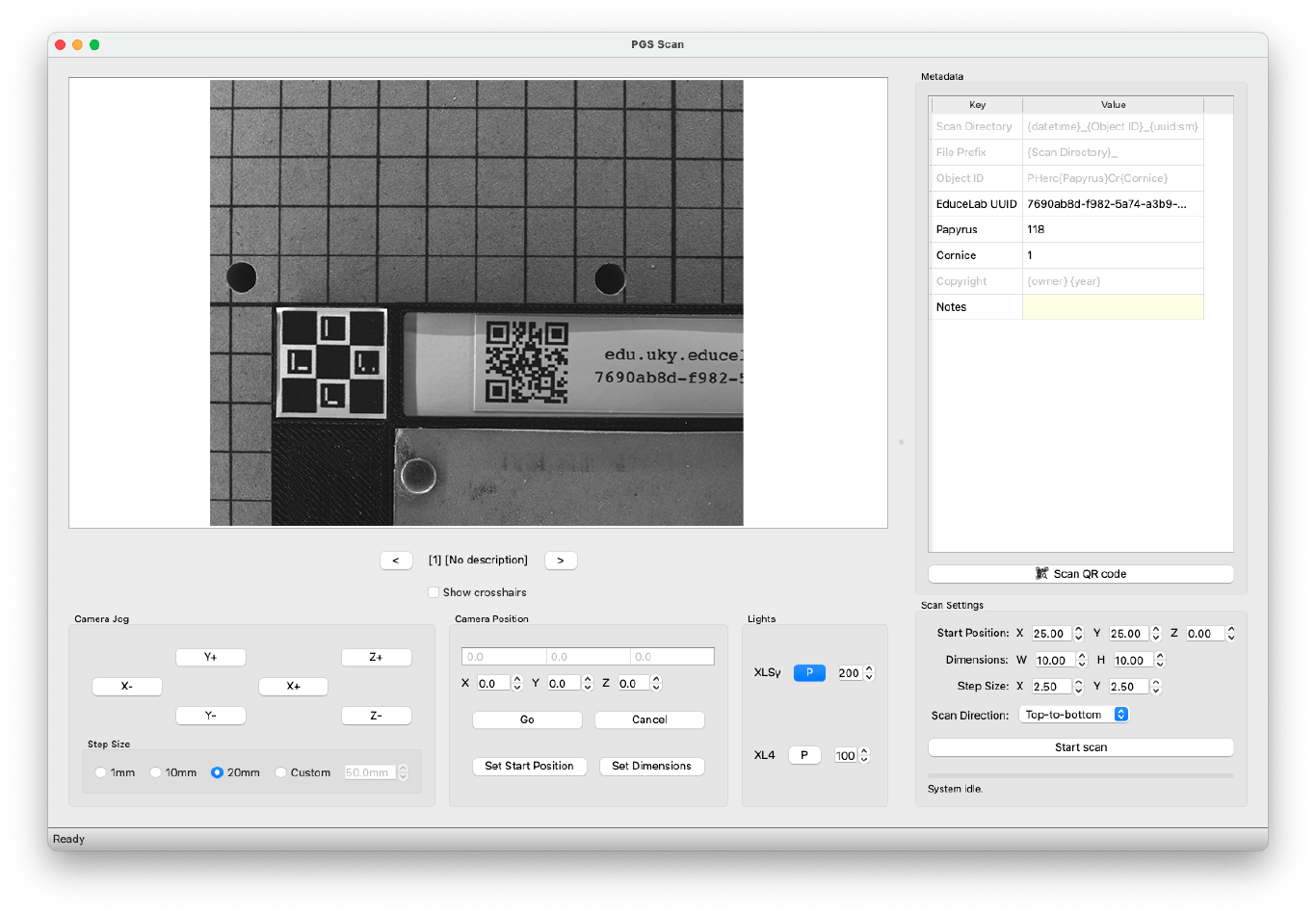Open Scan Direction Top-to-bottom dropdown

1073,715
